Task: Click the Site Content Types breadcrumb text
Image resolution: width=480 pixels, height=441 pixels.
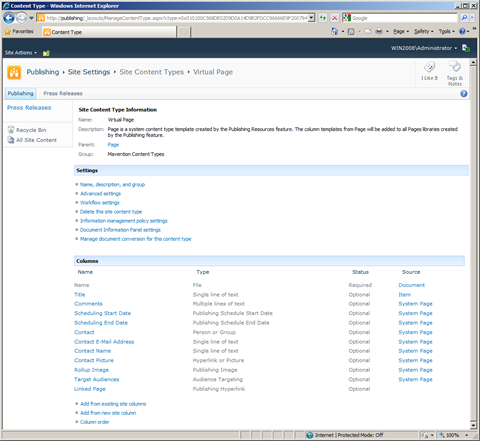Action: [x=152, y=72]
